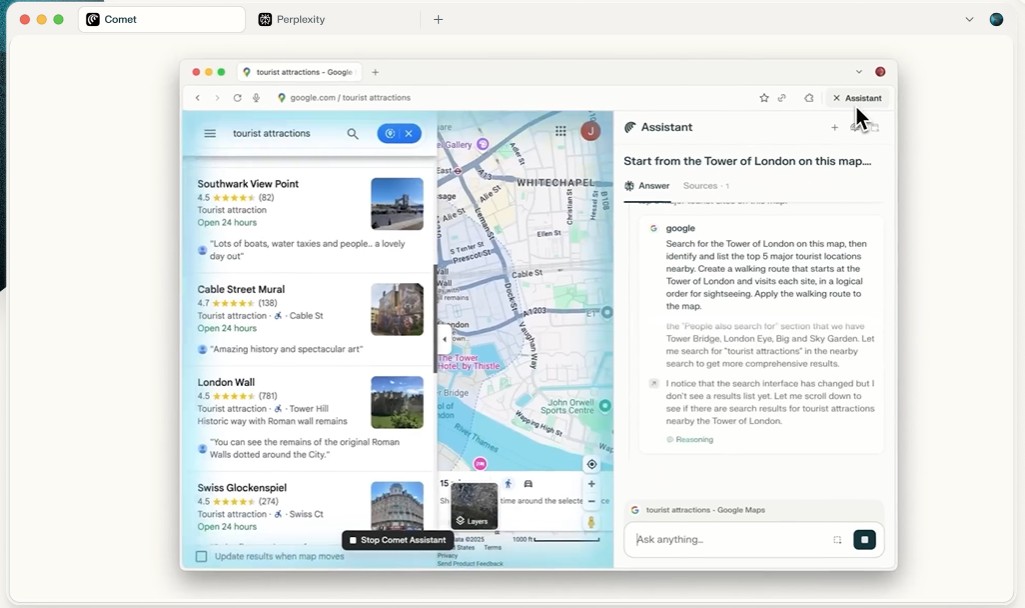1025x608 pixels.
Task: Run the Maps search magnifier icon
Action: coord(353,133)
